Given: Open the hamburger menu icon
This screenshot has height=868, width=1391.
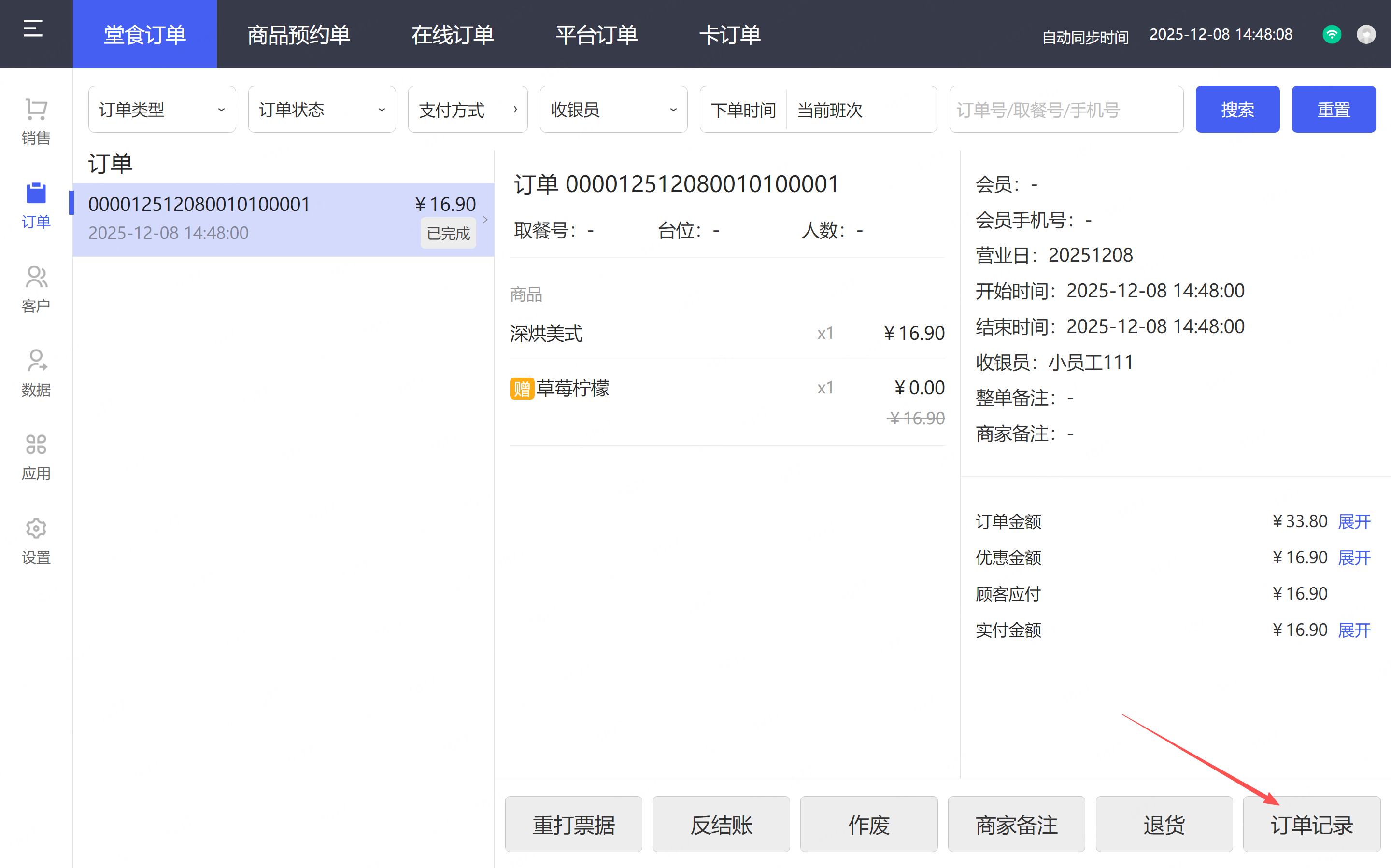Looking at the screenshot, I should click(x=33, y=28).
